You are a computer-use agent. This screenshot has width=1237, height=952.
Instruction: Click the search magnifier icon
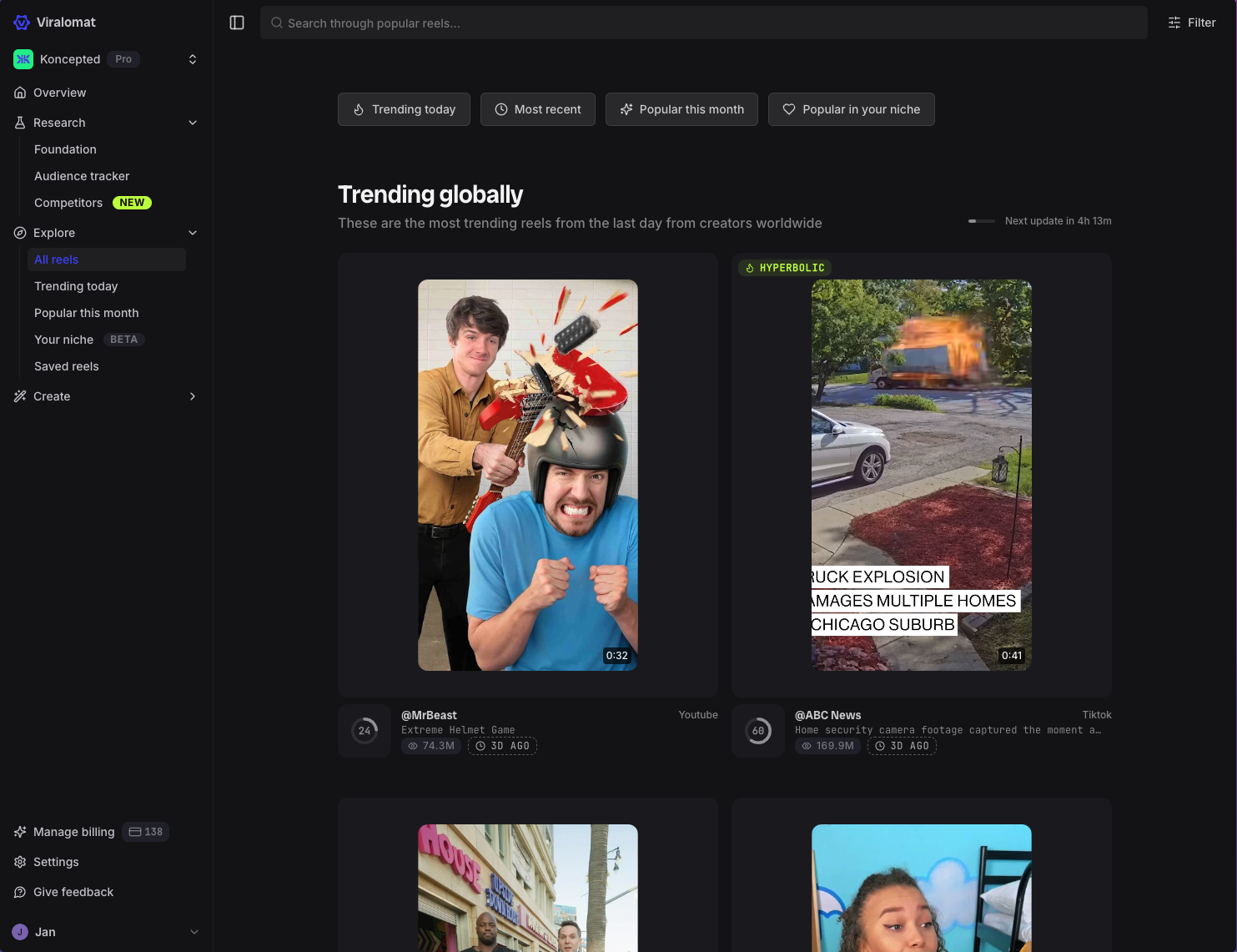[277, 23]
